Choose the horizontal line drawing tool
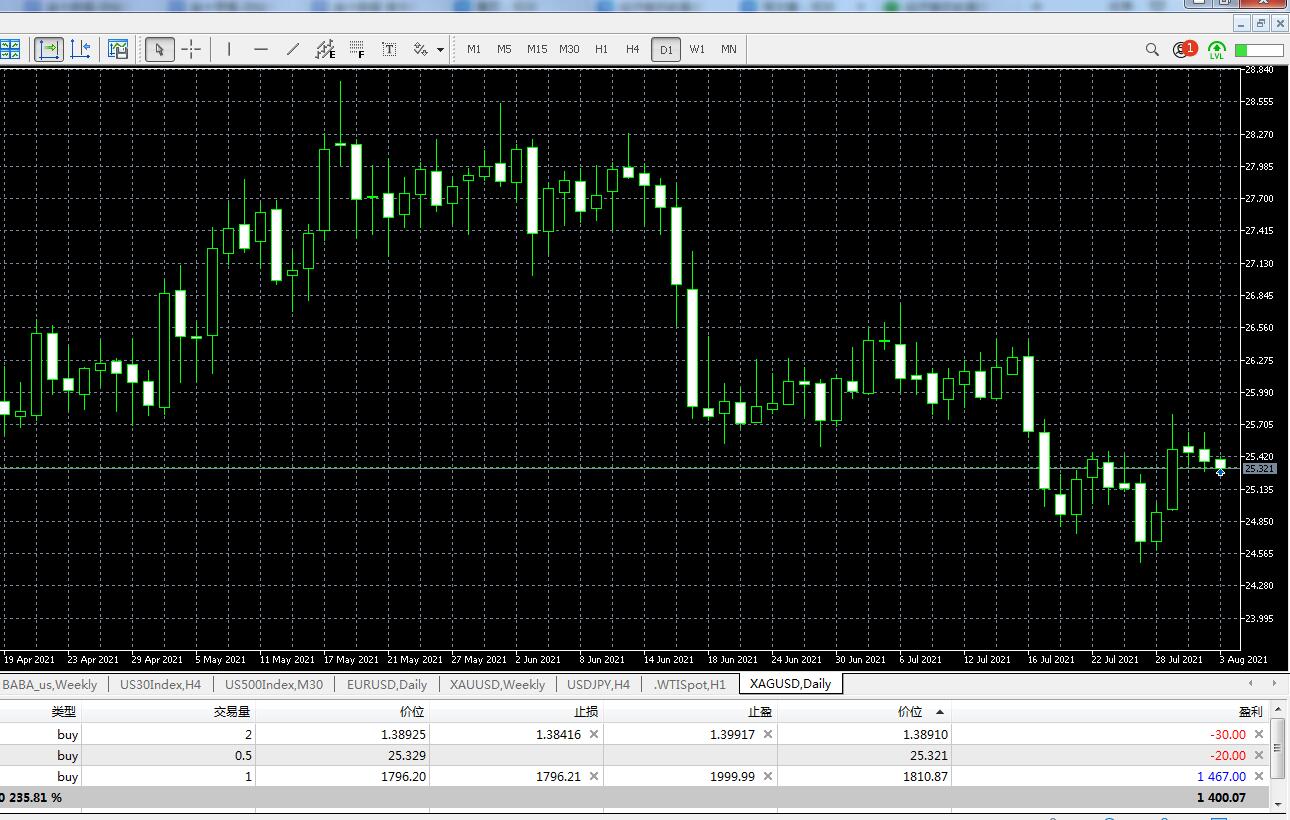Image resolution: width=1290 pixels, height=820 pixels. pos(261,49)
